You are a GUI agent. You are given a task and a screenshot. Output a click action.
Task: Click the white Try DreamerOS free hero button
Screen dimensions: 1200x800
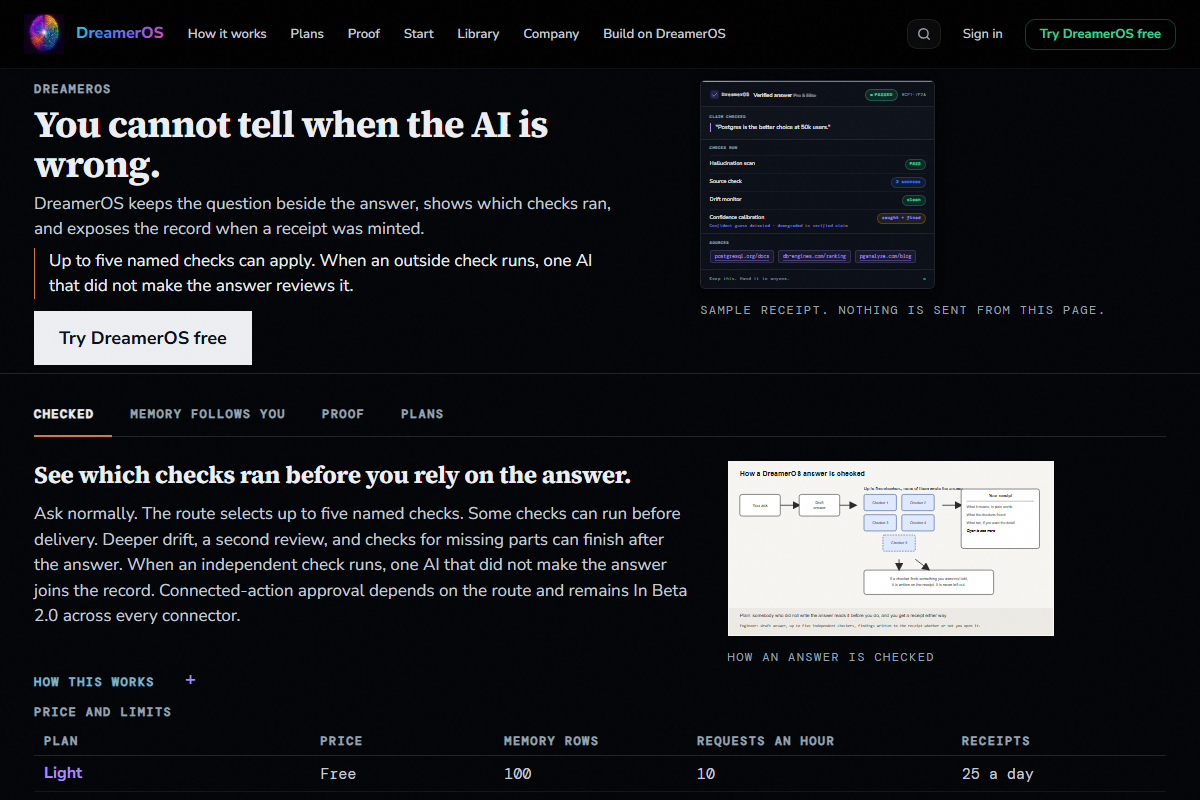point(143,338)
